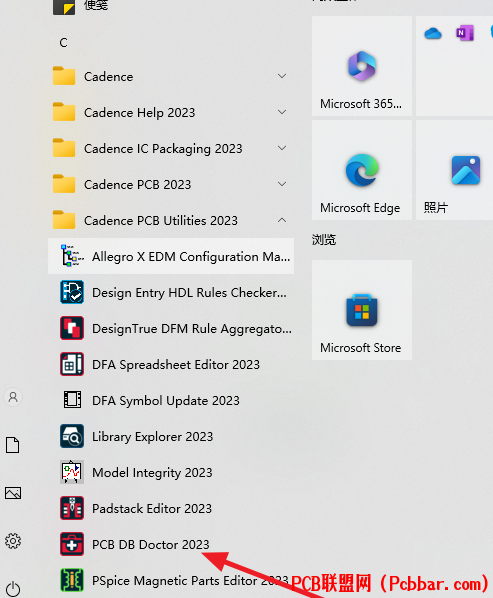The image size is (493, 598).
Task: Open Library Explorer 2023 icon
Action: point(72,436)
